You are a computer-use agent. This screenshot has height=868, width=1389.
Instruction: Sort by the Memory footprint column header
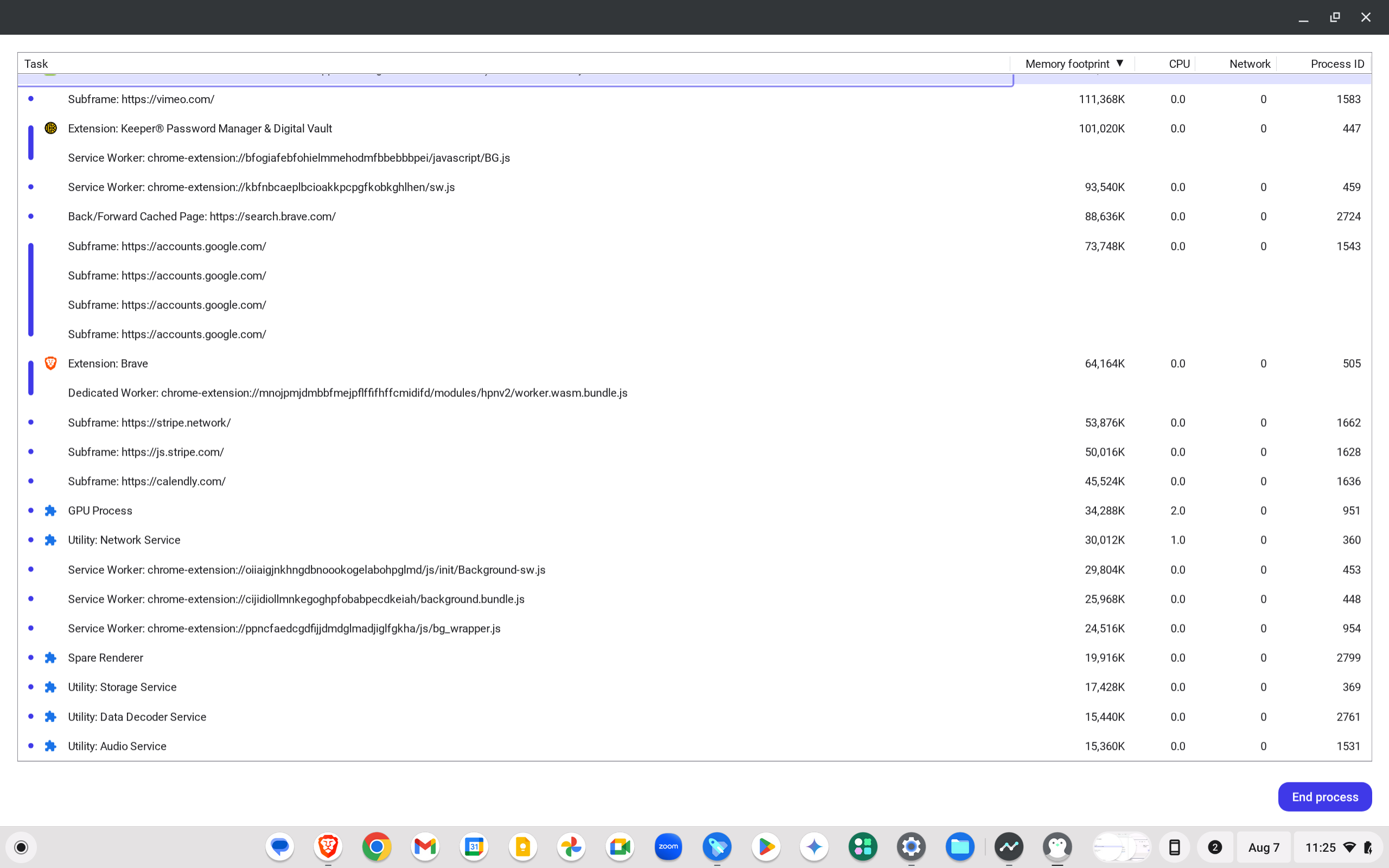coord(1072,63)
